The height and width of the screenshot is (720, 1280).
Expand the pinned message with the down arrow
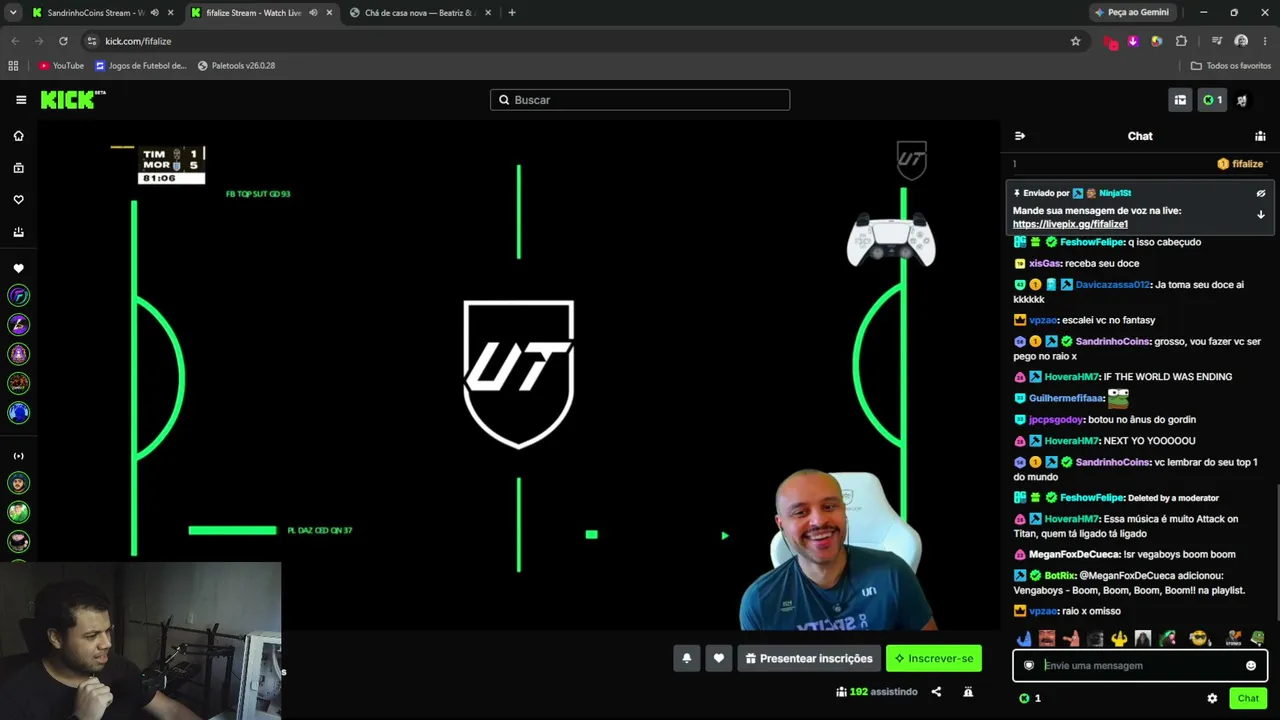coord(1261,214)
